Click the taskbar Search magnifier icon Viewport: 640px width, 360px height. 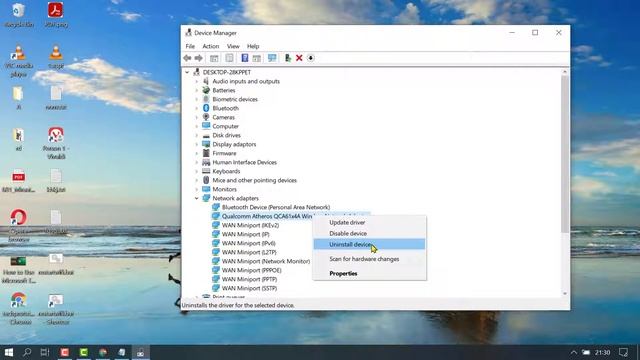tap(27, 352)
